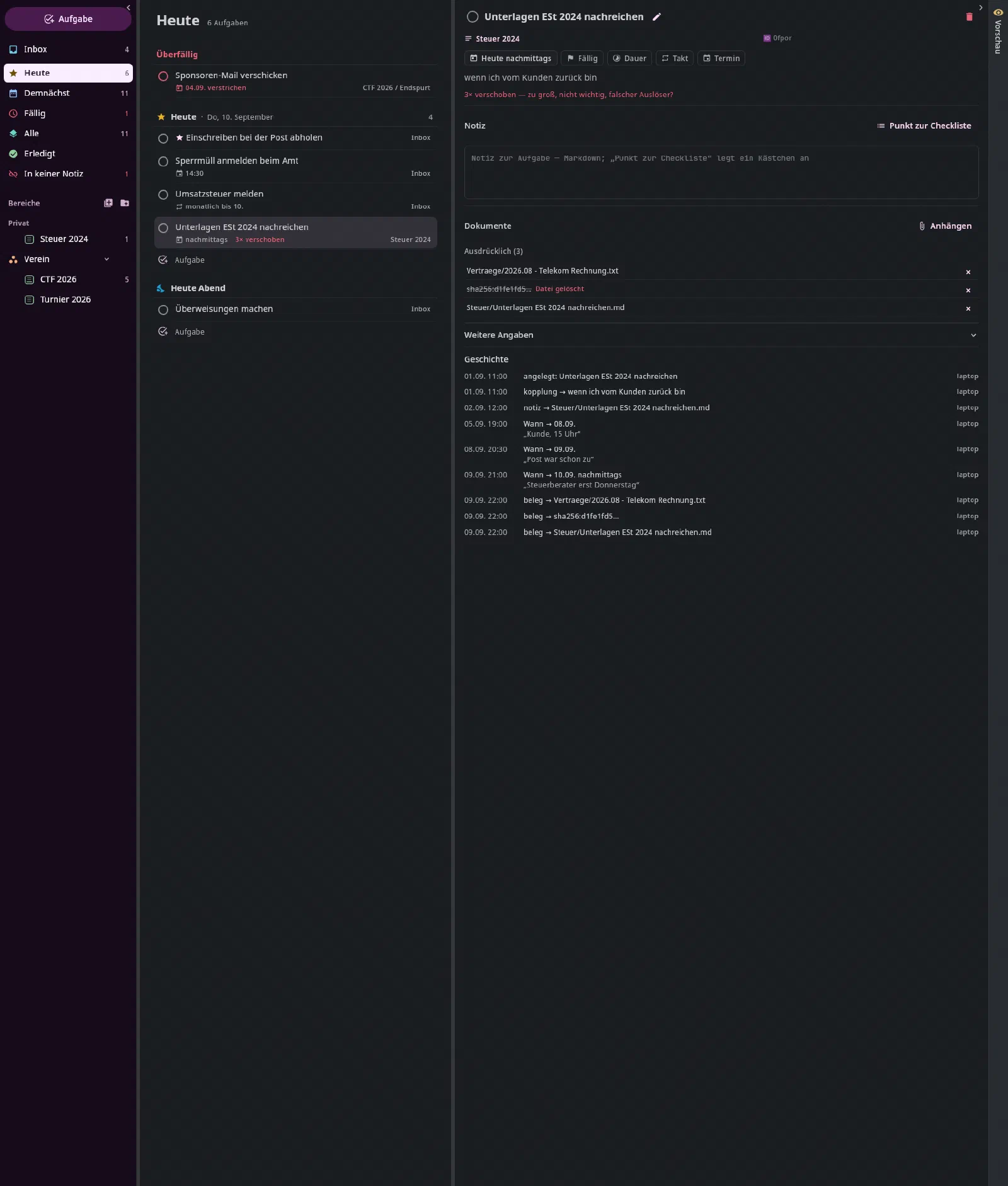Viewport: 1008px width, 1186px height.
Task: Add a new folder icon next to Bereiche
Action: [125, 203]
